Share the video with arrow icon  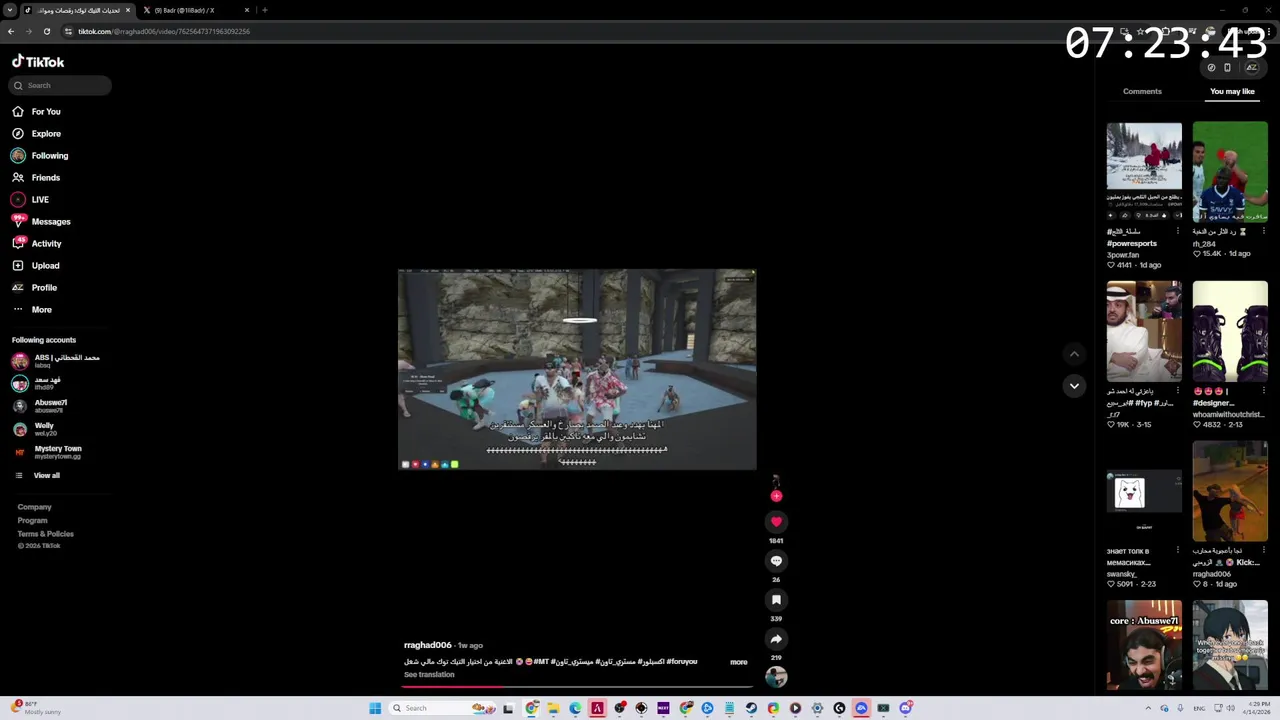click(x=776, y=639)
